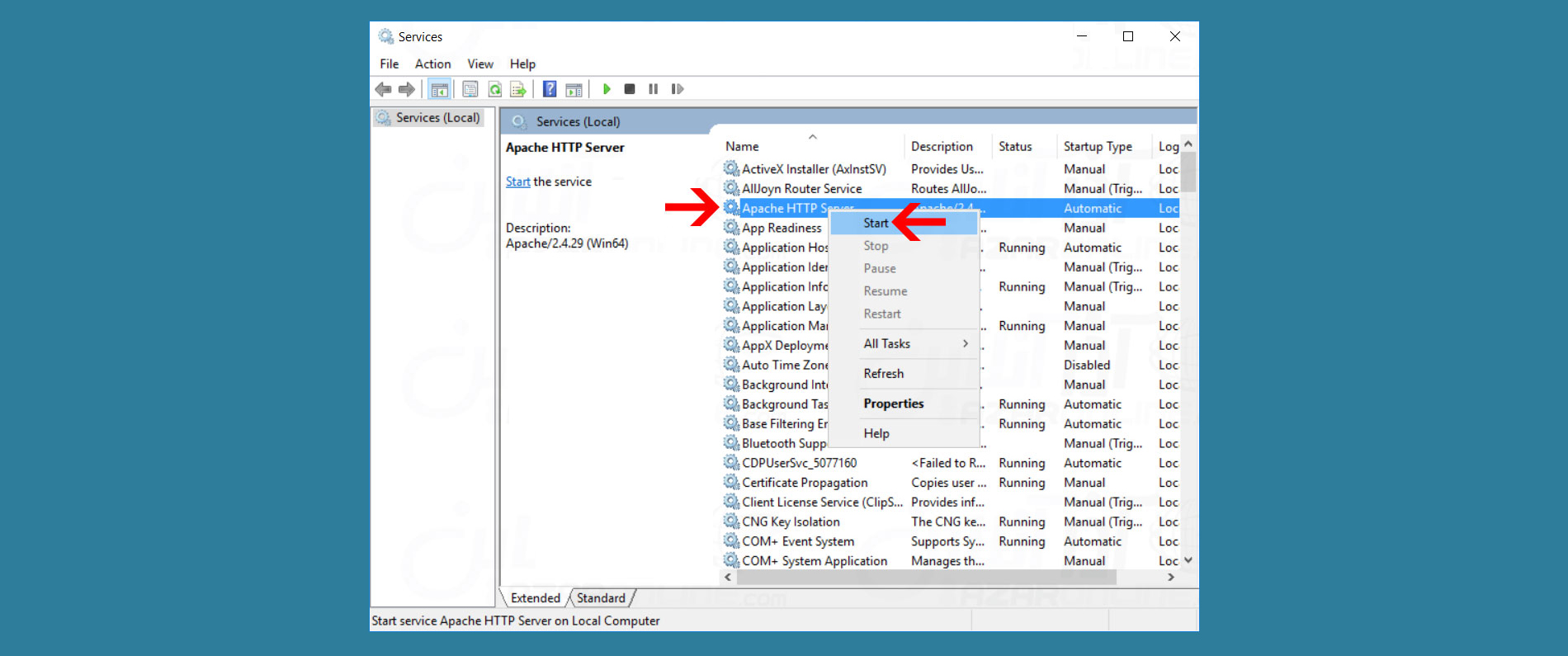Select the CDPUserSvc_5077160 service

[949, 463]
